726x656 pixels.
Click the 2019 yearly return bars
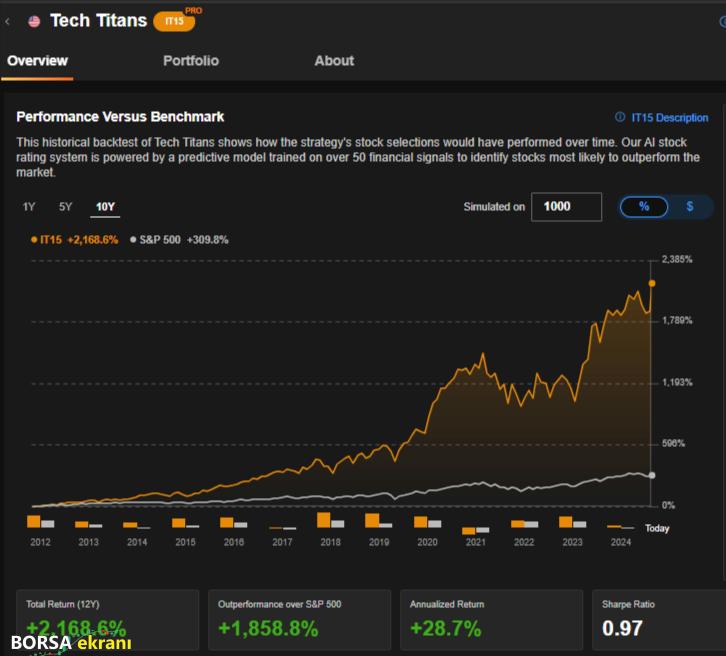click(379, 520)
